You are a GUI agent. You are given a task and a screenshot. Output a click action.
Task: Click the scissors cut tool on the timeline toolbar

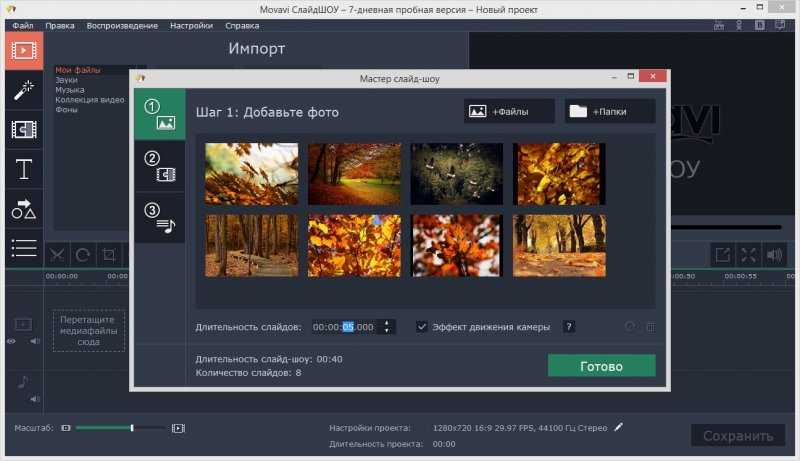click(x=57, y=254)
